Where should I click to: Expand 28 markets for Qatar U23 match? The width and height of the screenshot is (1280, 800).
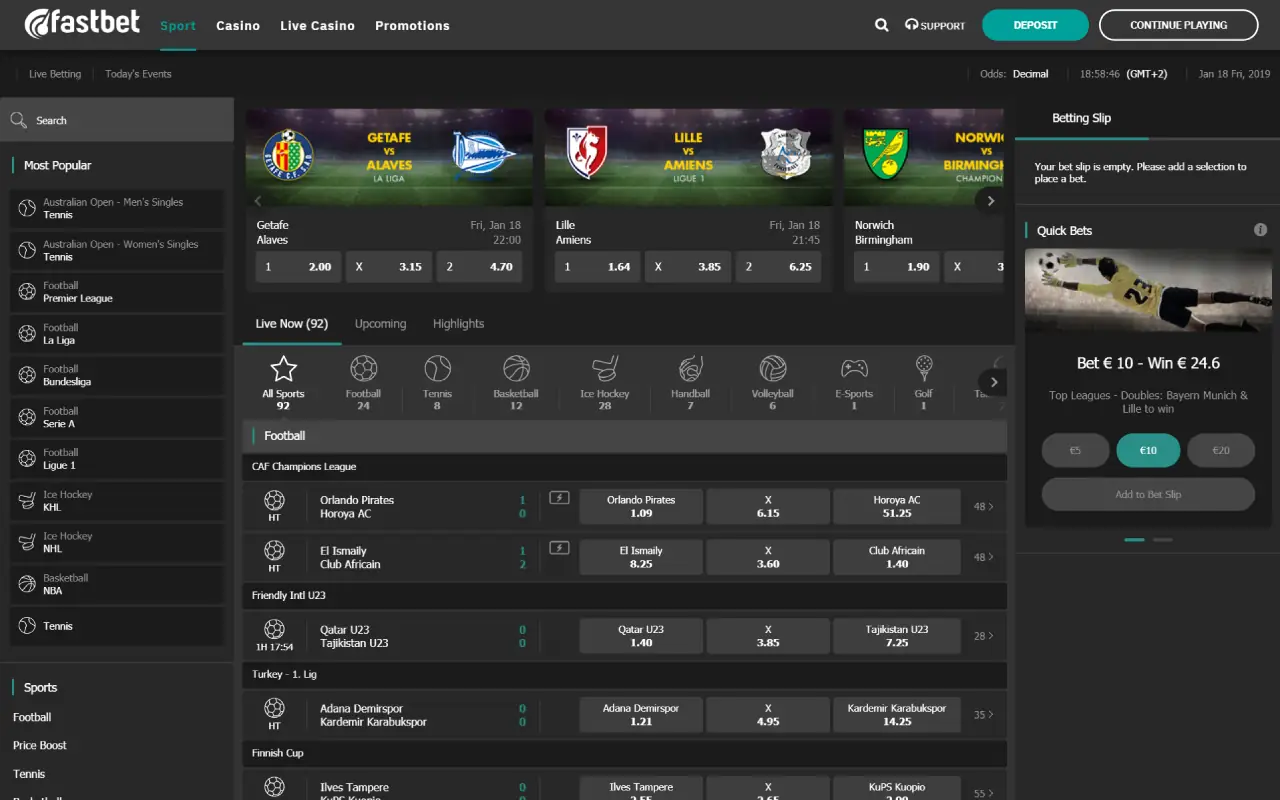984,636
